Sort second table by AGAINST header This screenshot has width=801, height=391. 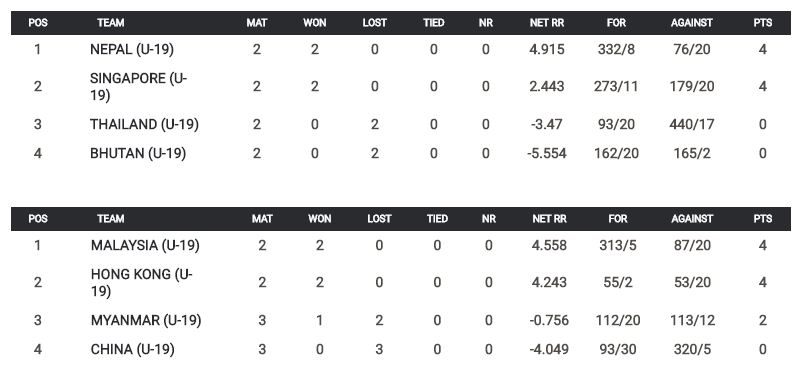(692, 219)
